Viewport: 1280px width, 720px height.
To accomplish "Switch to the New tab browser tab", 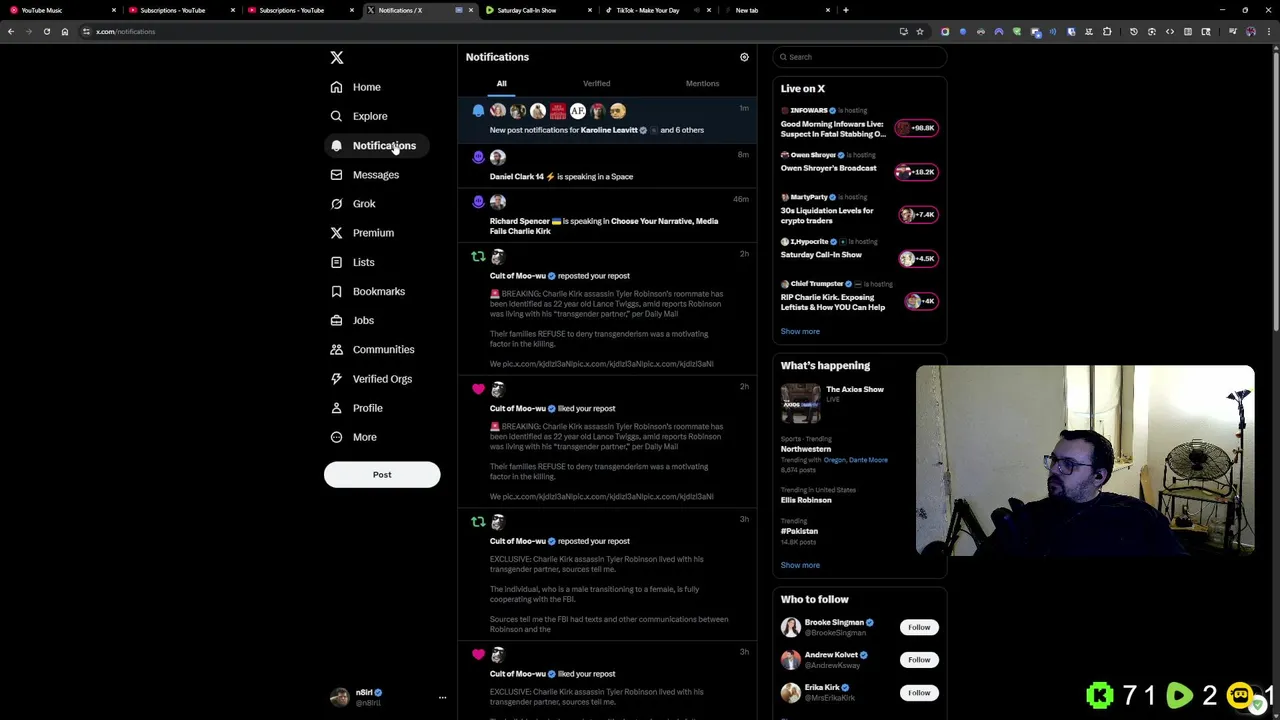I will (776, 10).
